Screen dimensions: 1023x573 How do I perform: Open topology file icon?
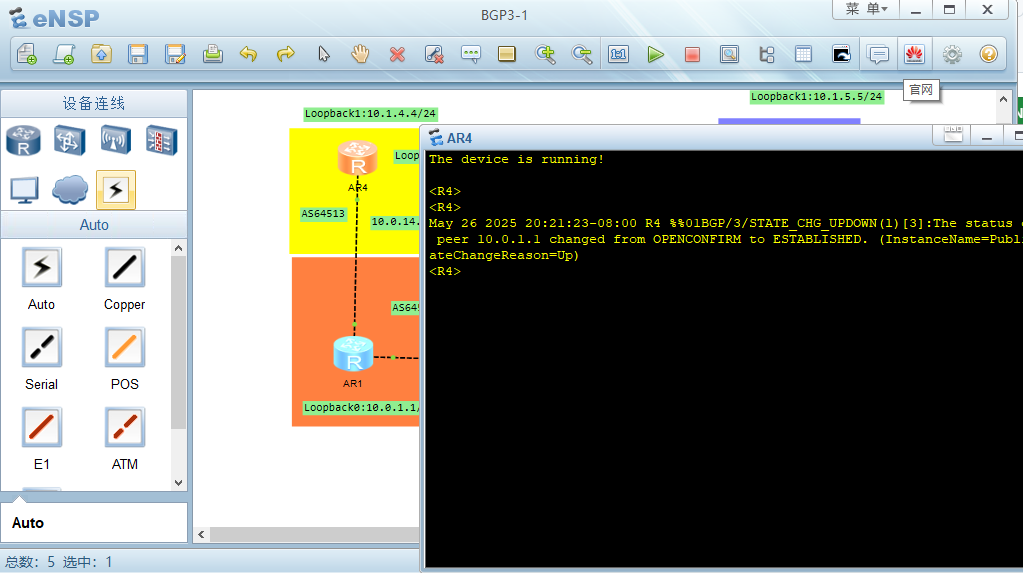click(x=101, y=54)
